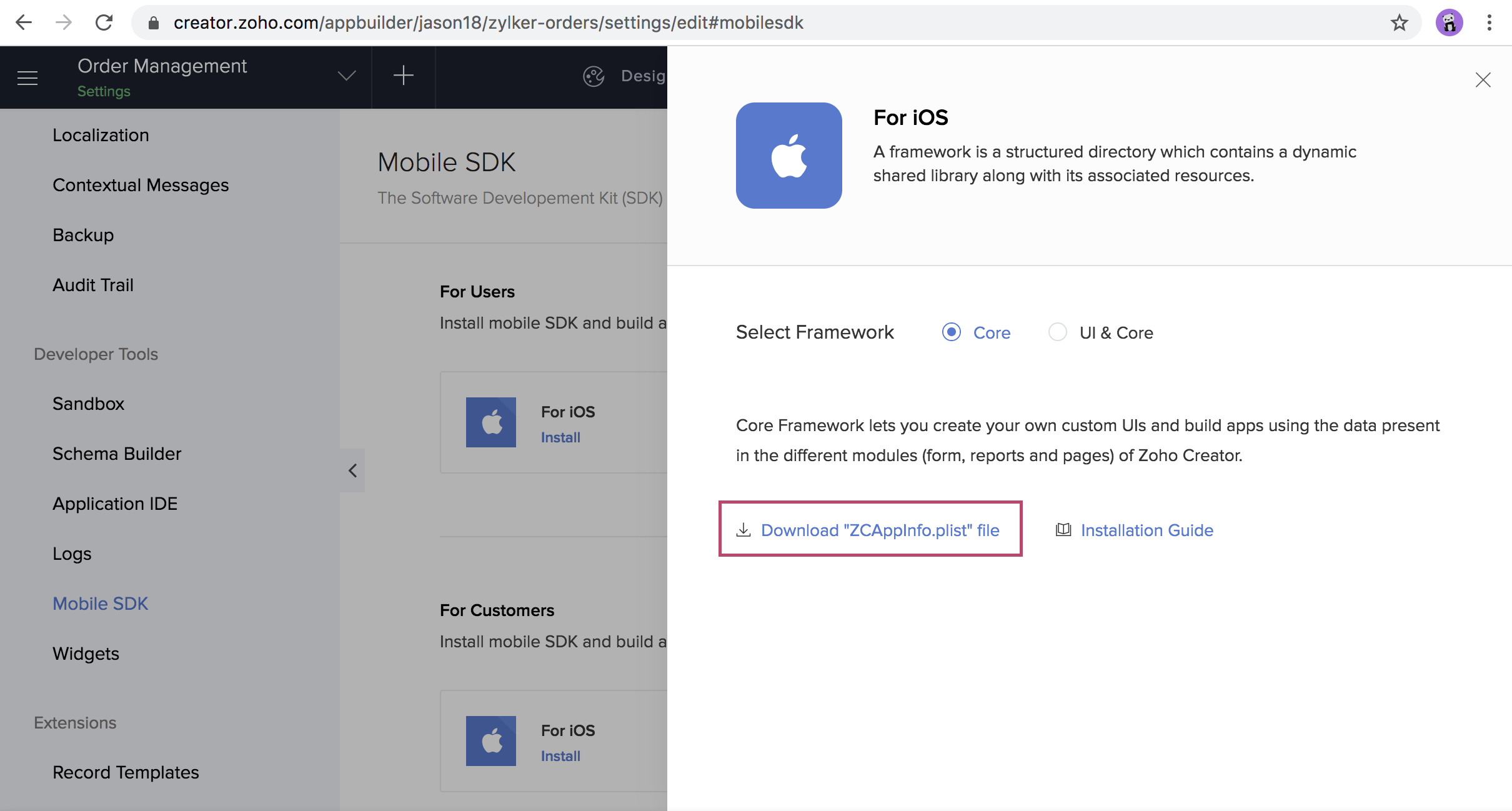
Task: Click the Select Framework label
Action: [x=815, y=332]
